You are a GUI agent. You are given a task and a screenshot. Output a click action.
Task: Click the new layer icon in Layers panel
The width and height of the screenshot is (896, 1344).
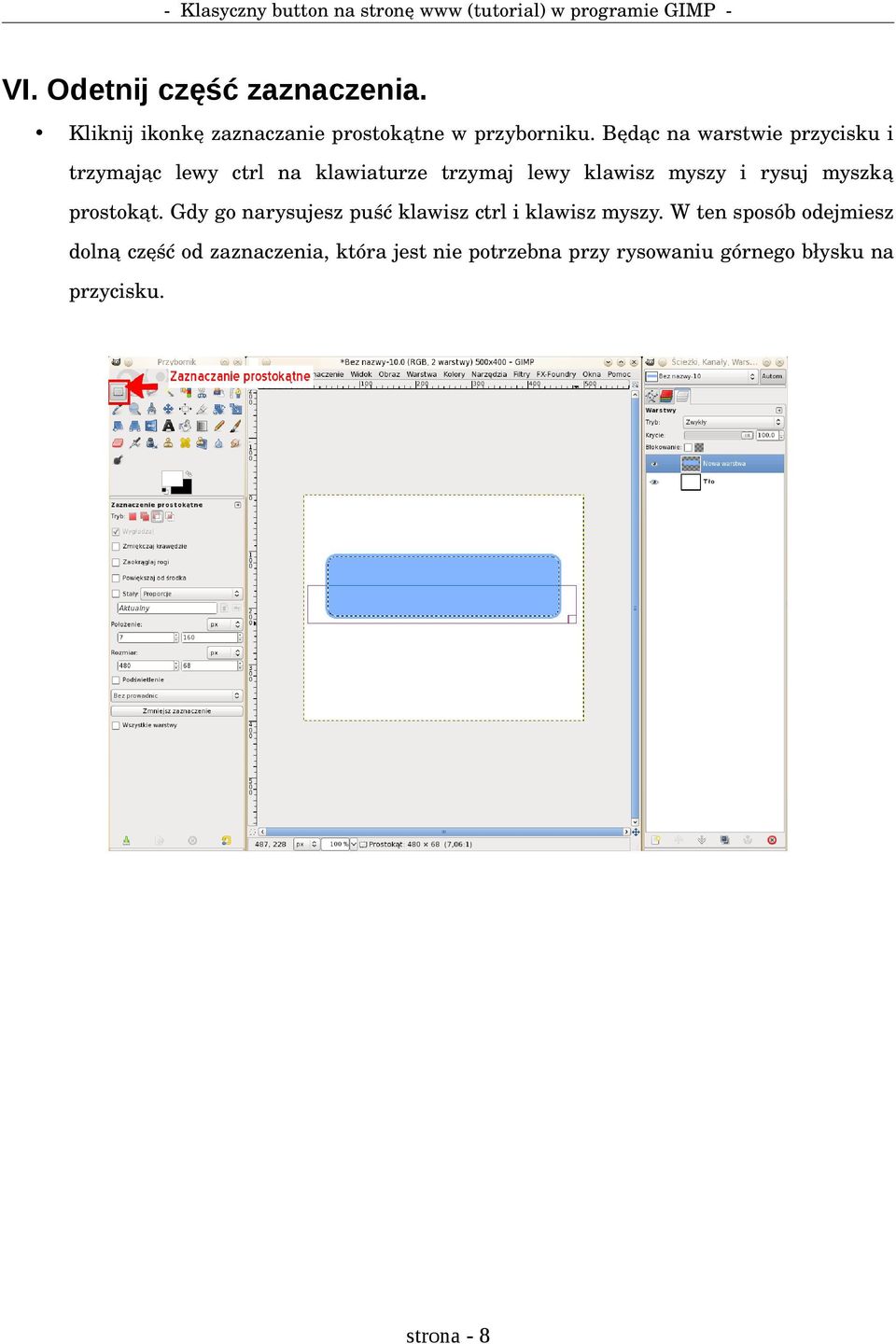655,840
